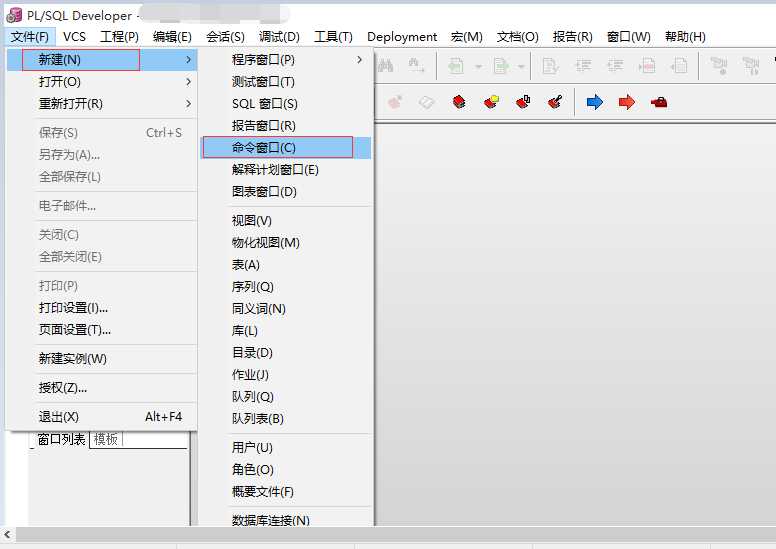This screenshot has width=776, height=549.
Task: Select 数据库连接(N) in the submenu
Action: click(286, 520)
